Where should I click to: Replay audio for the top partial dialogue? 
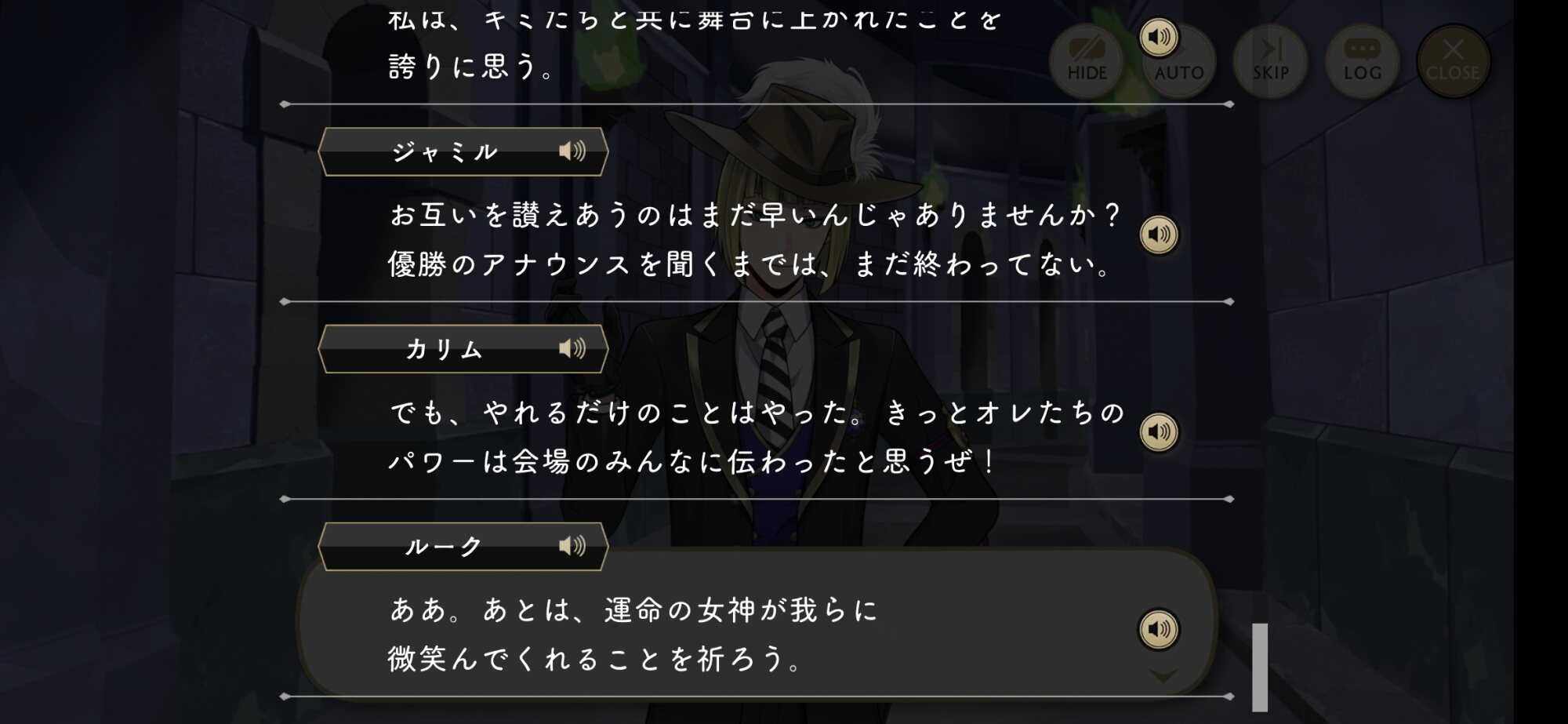(1159, 37)
